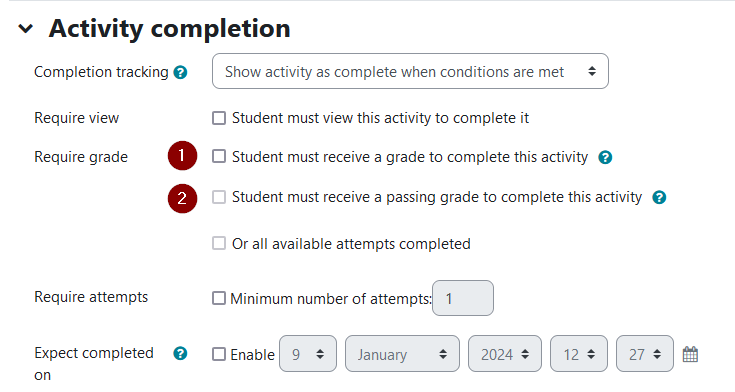Click the red number 2 marker
This screenshot has height=392, width=735.
pyautogui.click(x=182, y=198)
